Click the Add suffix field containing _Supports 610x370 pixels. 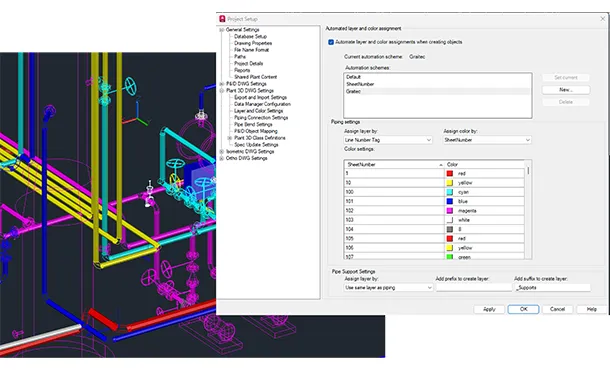coord(552,288)
